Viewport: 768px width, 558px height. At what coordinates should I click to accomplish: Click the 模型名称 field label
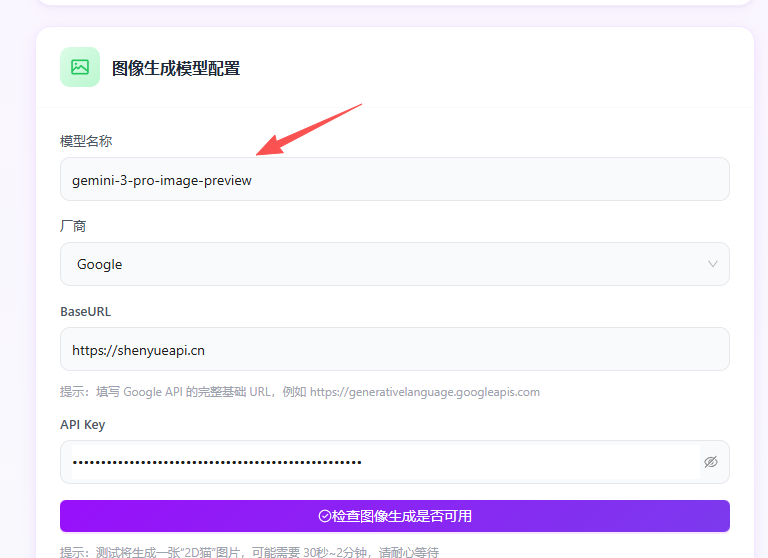click(86, 141)
